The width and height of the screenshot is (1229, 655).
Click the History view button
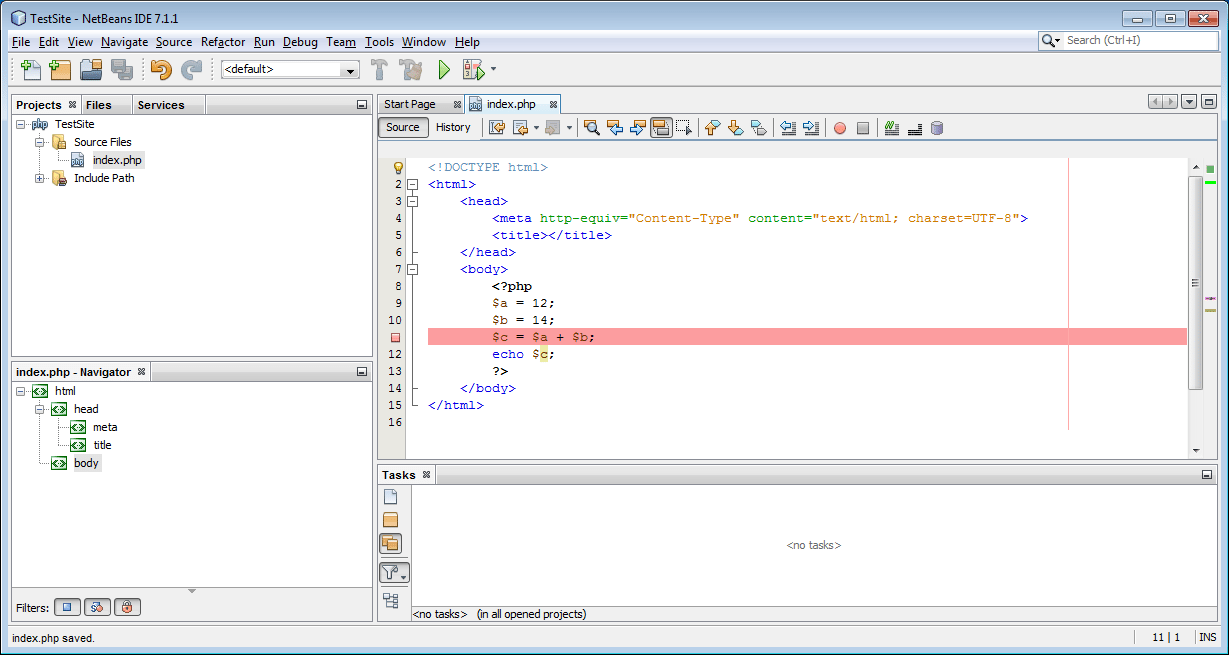pos(453,127)
